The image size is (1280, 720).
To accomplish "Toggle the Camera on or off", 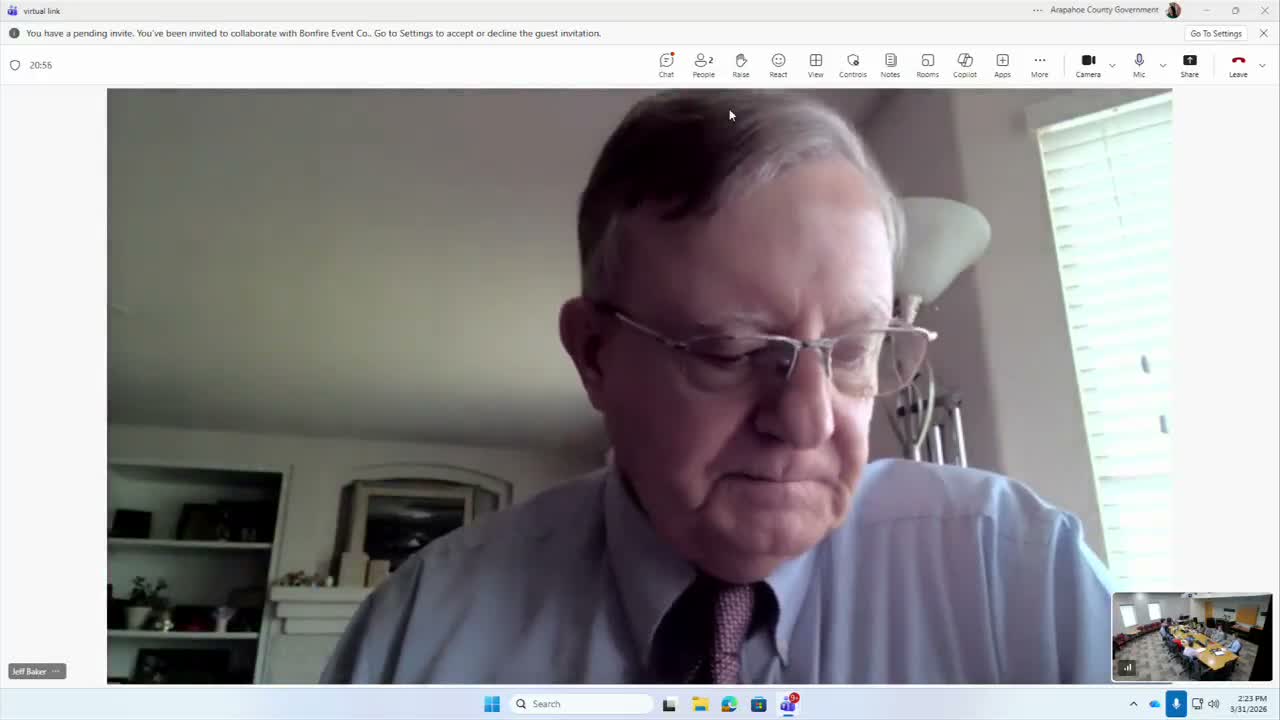I will pyautogui.click(x=1088, y=65).
